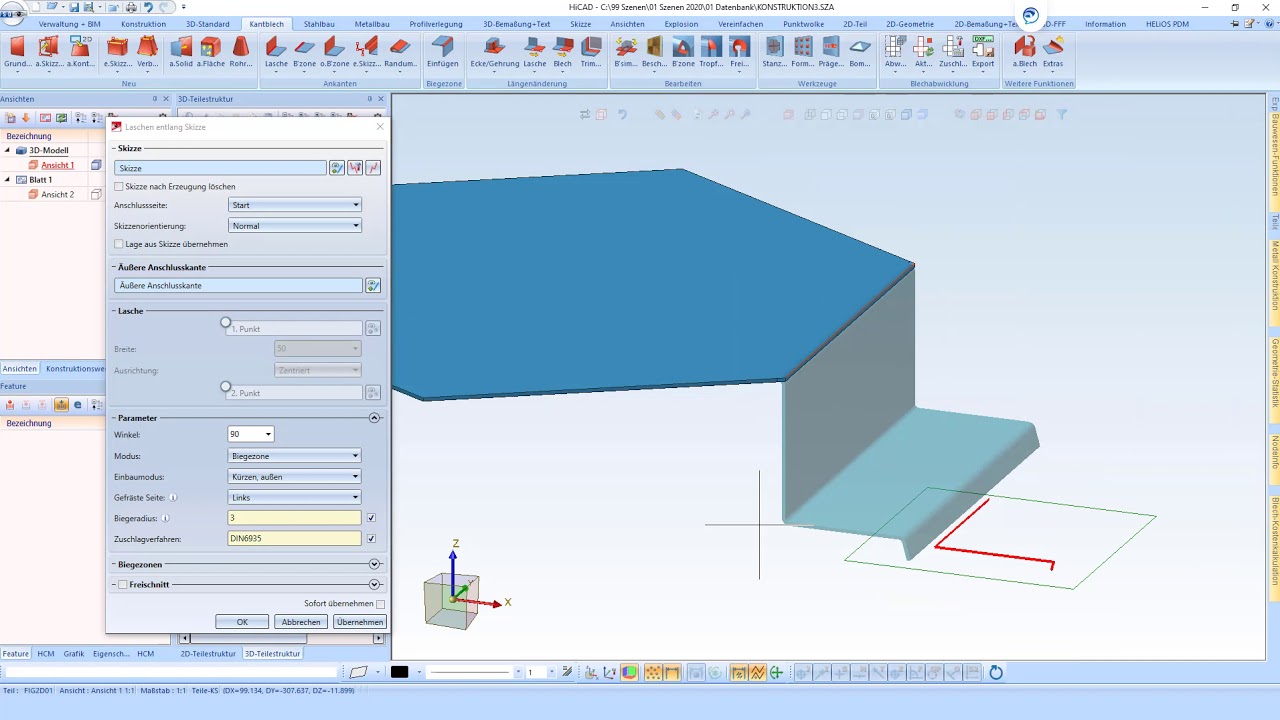Tick the Freischnitt checkbox
The image size is (1280, 720).
coord(123,585)
